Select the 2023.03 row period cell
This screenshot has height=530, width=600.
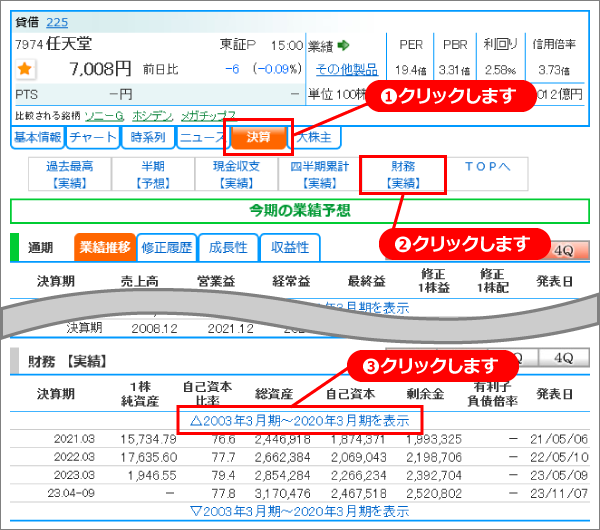click(x=74, y=475)
